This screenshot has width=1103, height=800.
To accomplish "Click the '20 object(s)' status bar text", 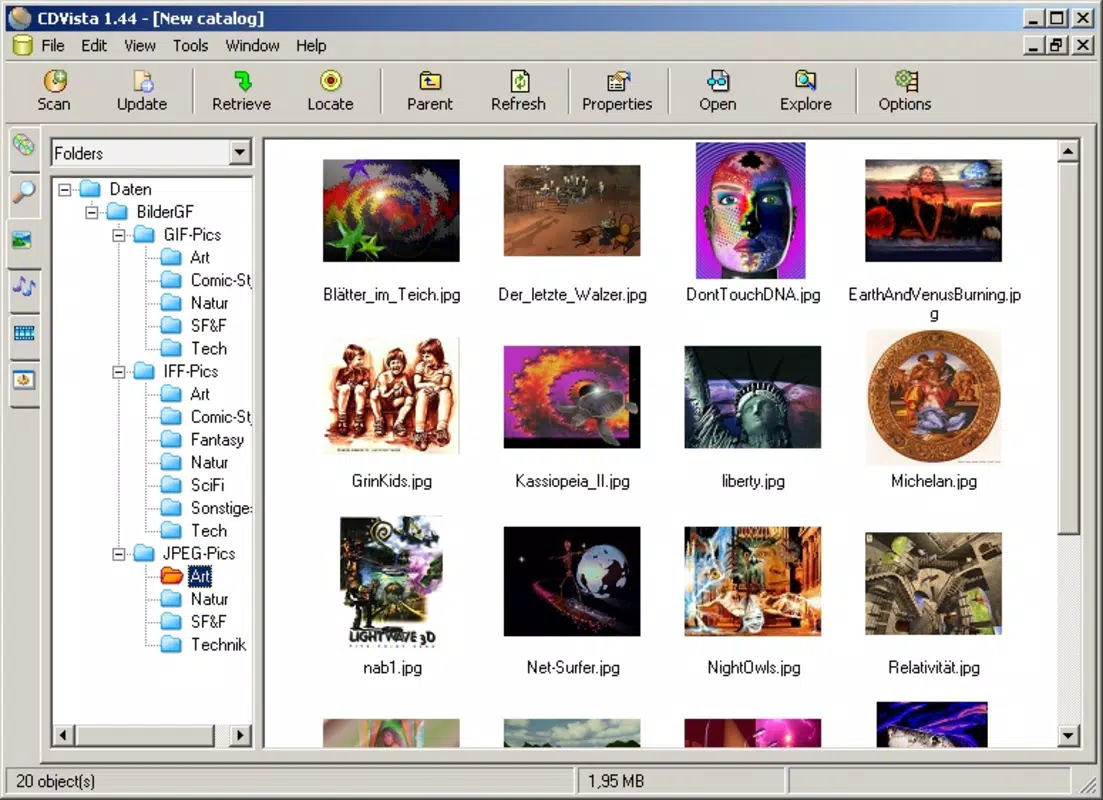I will pos(56,781).
